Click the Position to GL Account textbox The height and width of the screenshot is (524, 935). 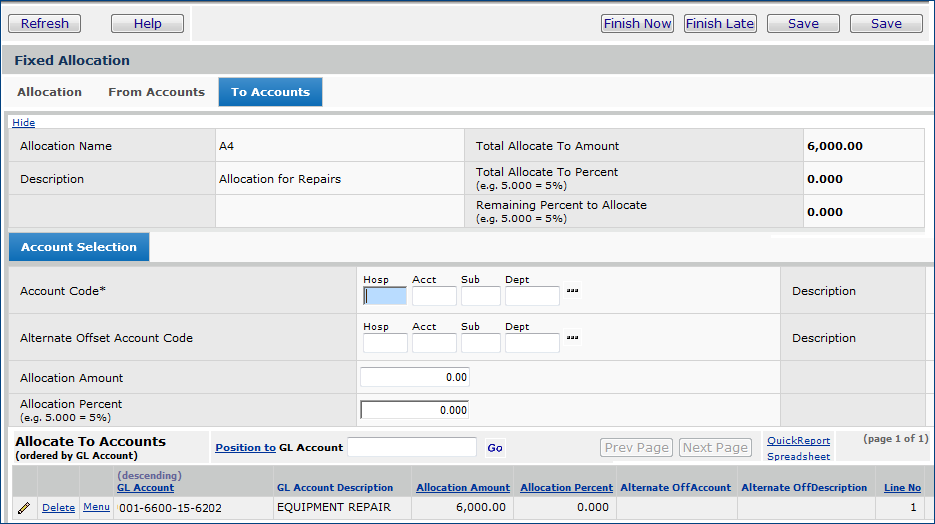tap(411, 447)
